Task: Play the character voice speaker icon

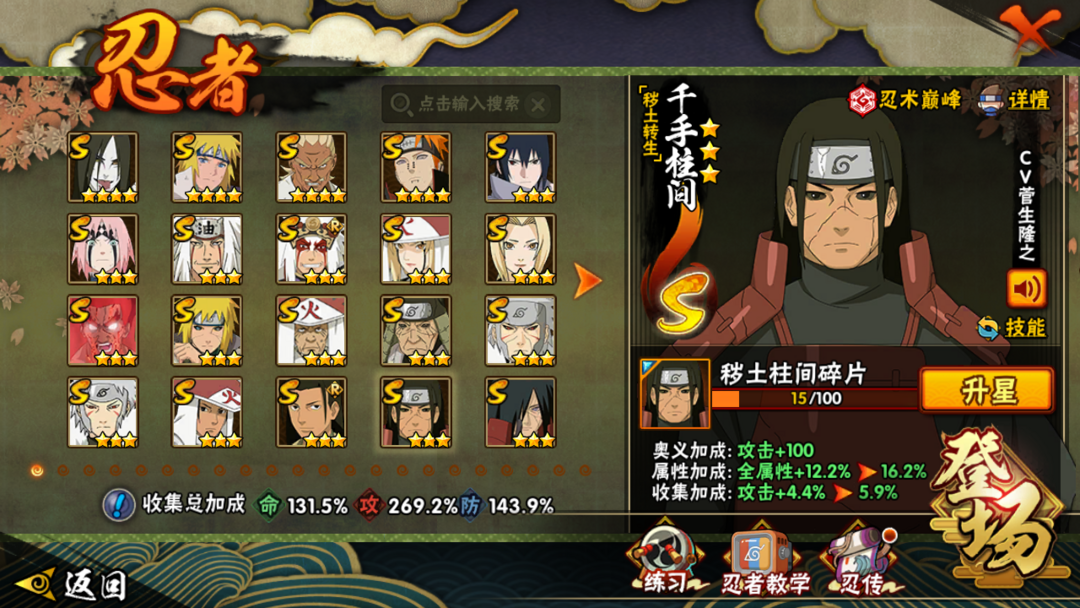Action: point(1026,289)
